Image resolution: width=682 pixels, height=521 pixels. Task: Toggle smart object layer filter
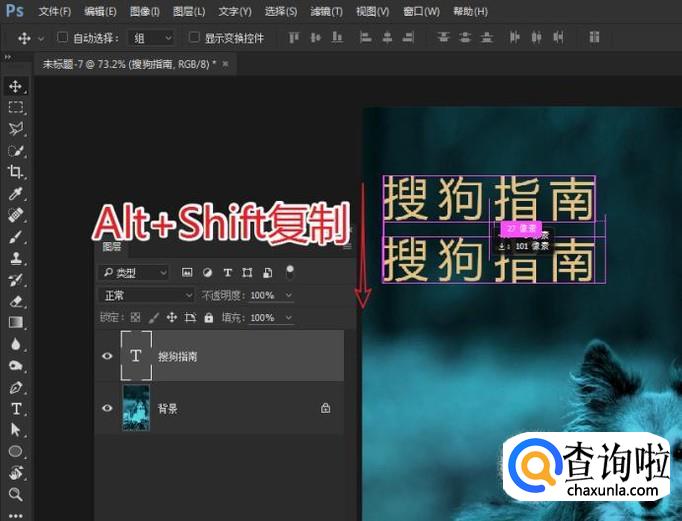click(x=268, y=273)
